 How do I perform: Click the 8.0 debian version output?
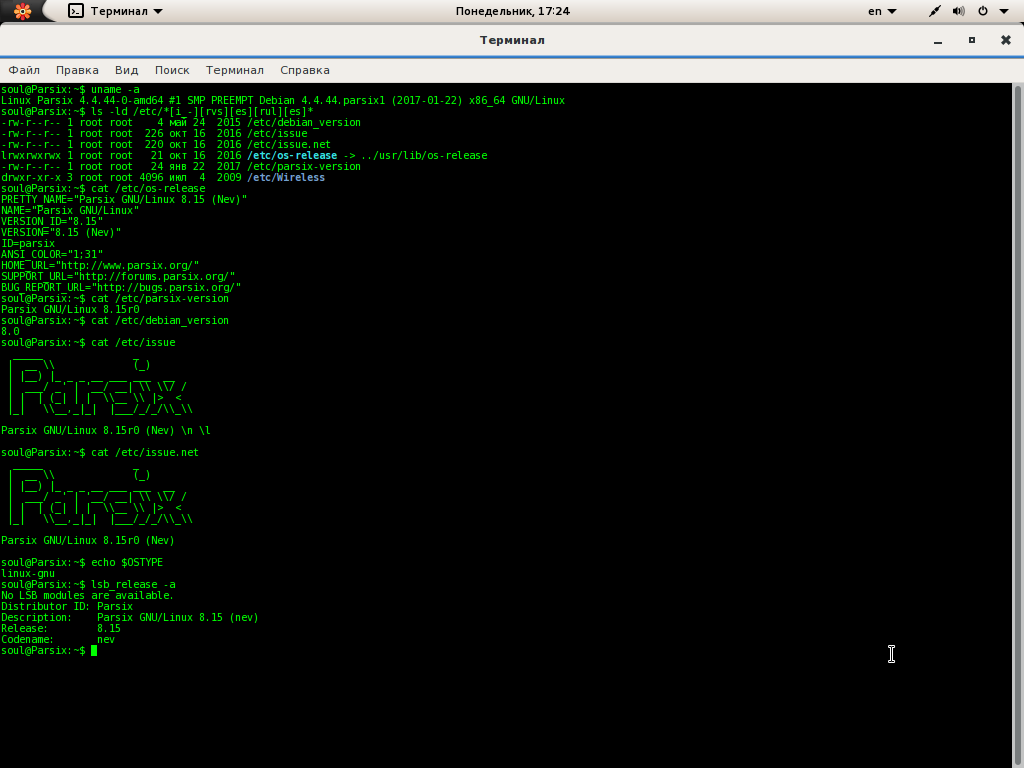pos(10,332)
